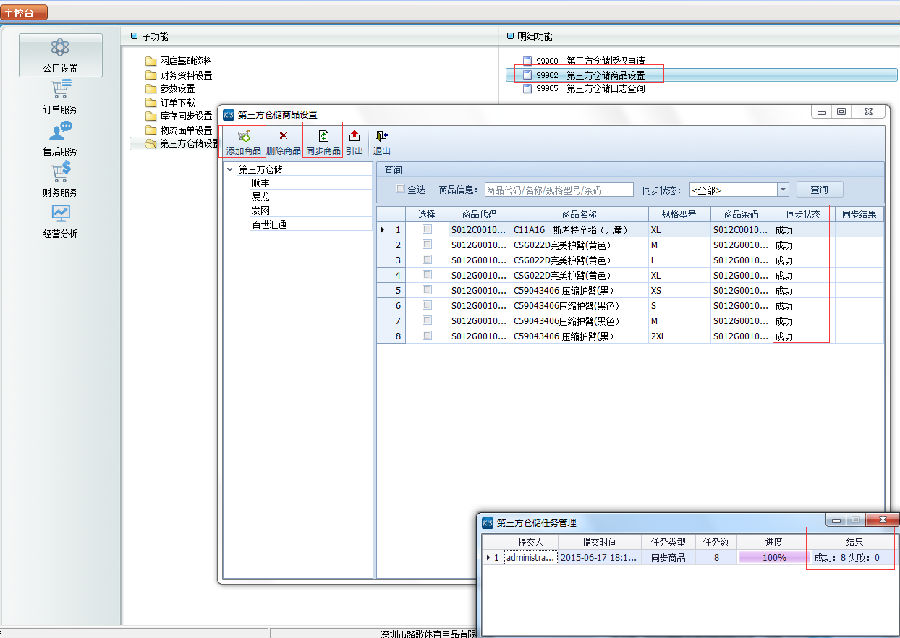Viewport: 900px width, 638px height.
Task: Select the 网店基础资料 folder icon
Action: pos(150,61)
